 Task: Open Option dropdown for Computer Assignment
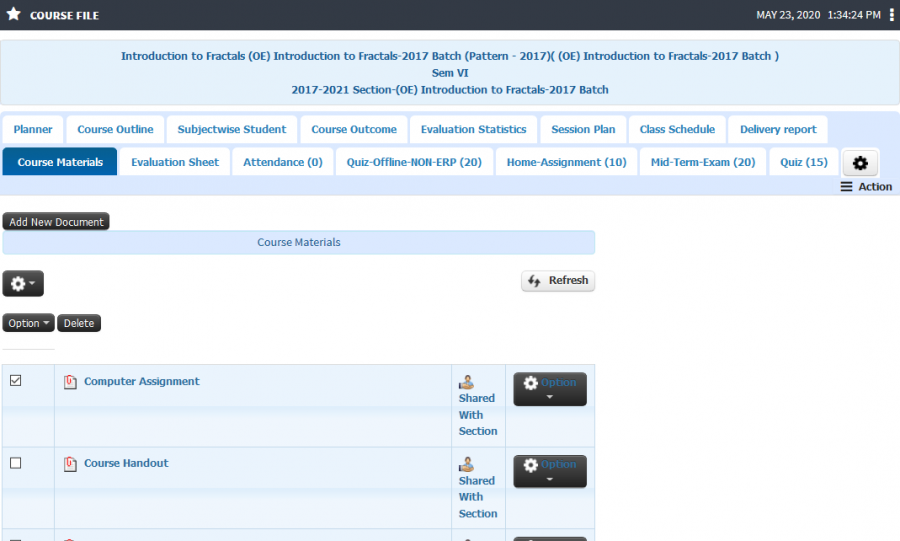550,389
